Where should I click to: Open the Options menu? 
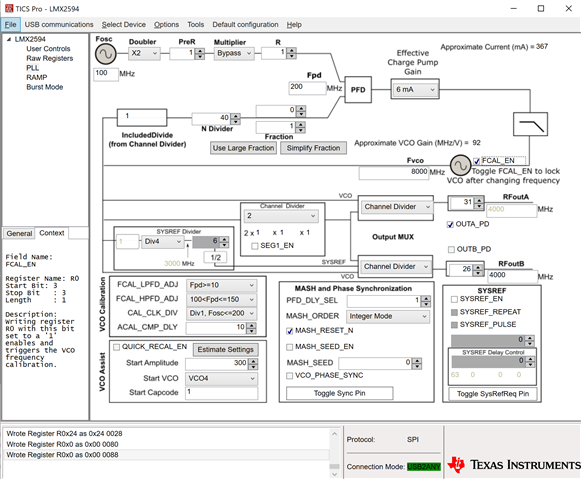166,24
